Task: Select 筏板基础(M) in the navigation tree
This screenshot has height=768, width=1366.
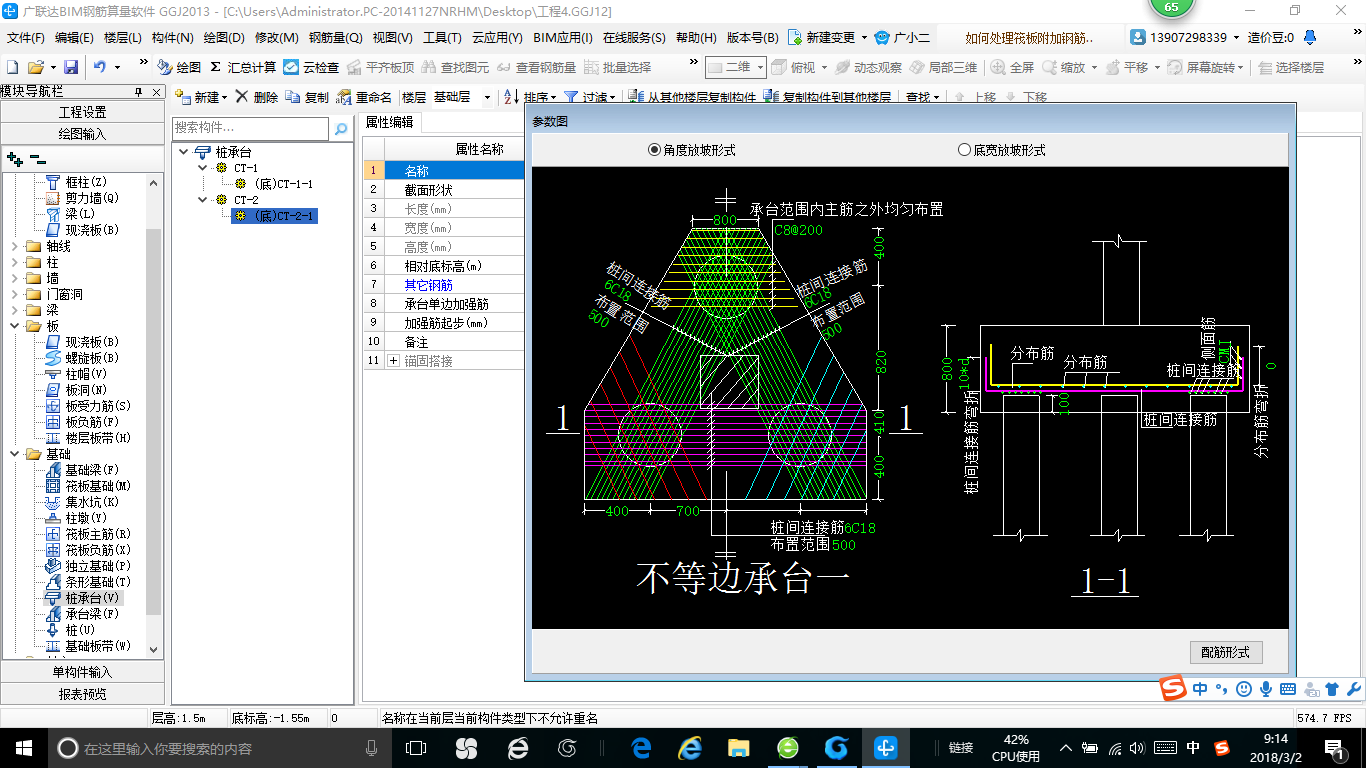Action: click(x=90, y=485)
